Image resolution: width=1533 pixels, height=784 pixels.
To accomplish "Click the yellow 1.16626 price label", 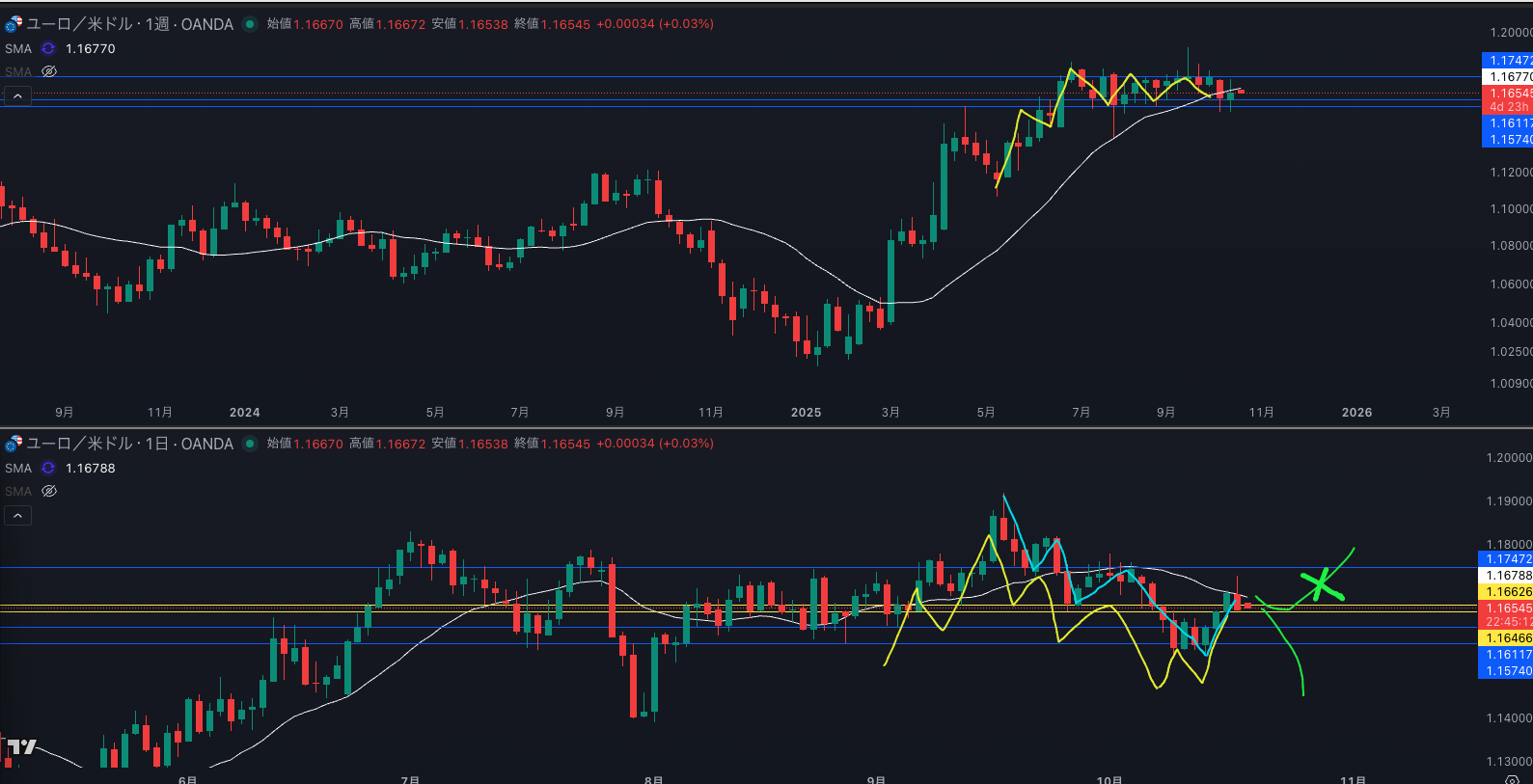I will [1507, 591].
